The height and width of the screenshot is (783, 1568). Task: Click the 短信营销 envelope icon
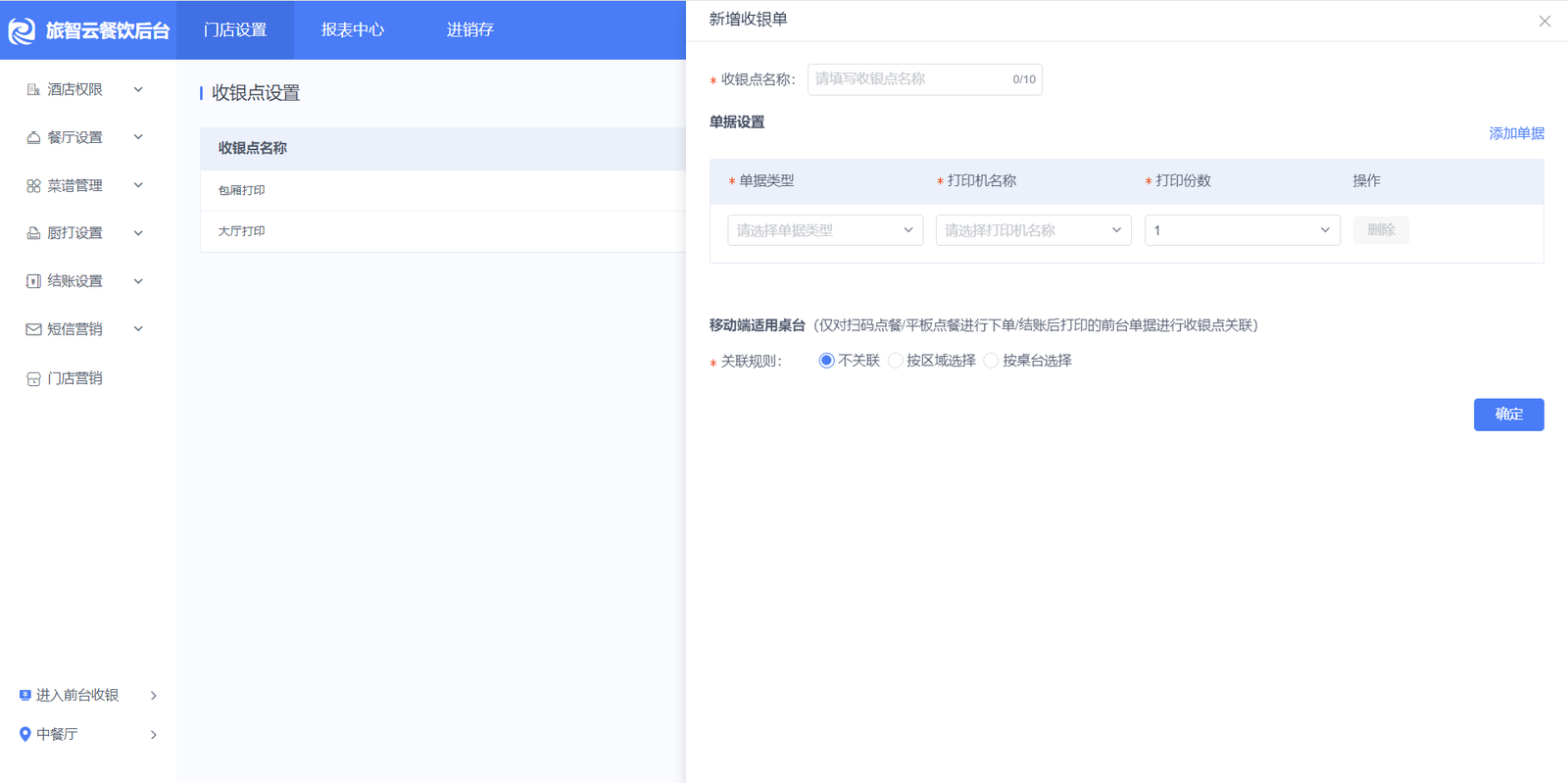(x=33, y=329)
